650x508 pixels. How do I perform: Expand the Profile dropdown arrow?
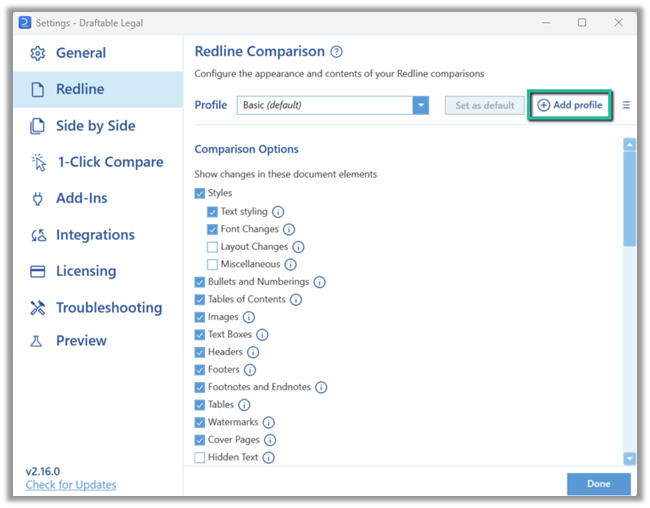coord(421,105)
